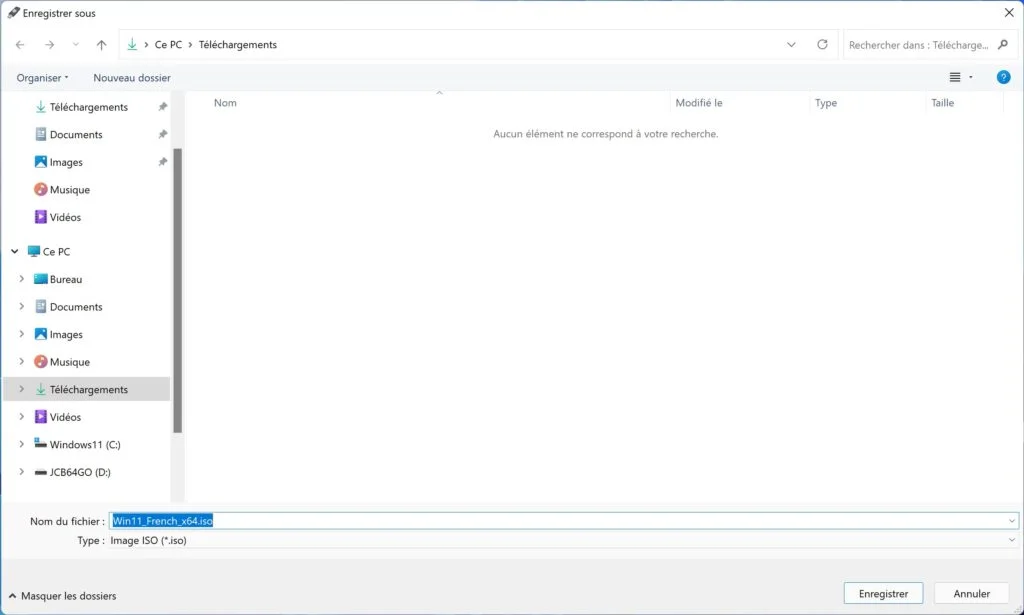
Task: Select Musique under Ce PC
Action: (x=69, y=362)
